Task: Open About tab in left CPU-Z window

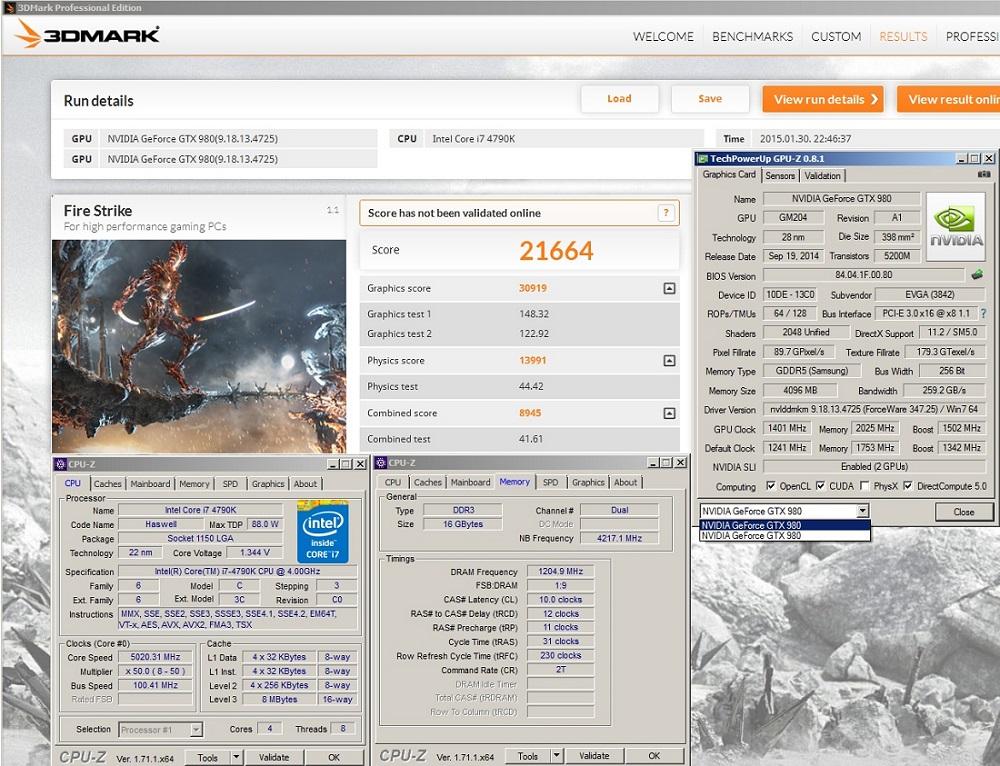Action: tap(305, 484)
